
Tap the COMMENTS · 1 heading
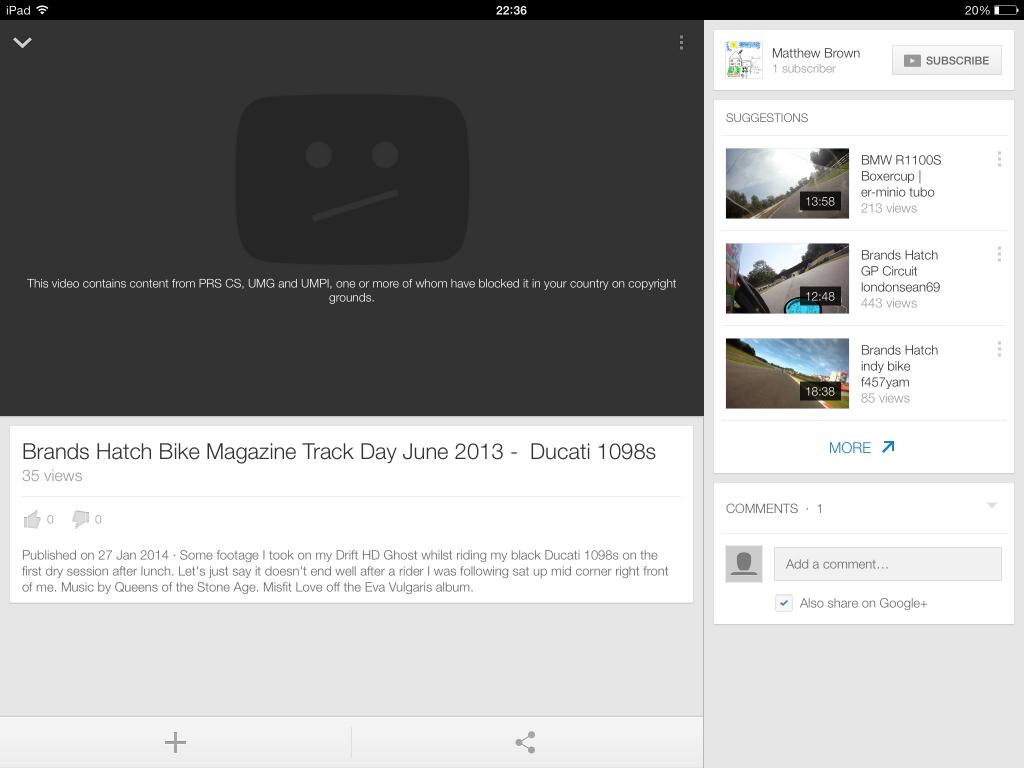(x=774, y=509)
